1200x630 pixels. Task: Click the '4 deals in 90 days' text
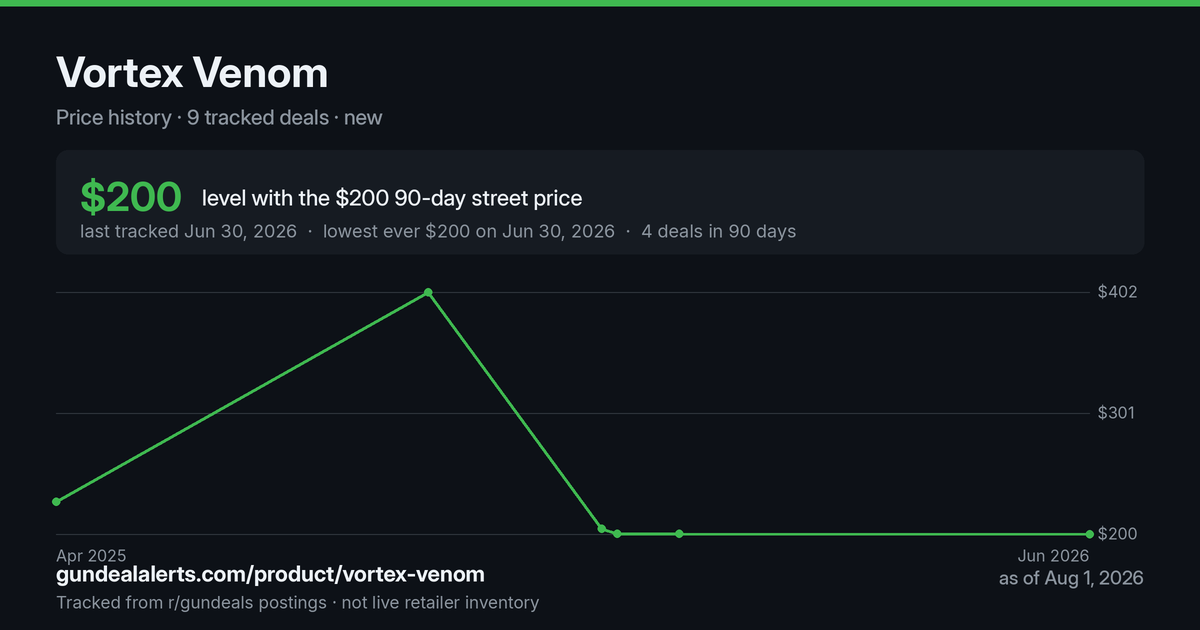(718, 231)
